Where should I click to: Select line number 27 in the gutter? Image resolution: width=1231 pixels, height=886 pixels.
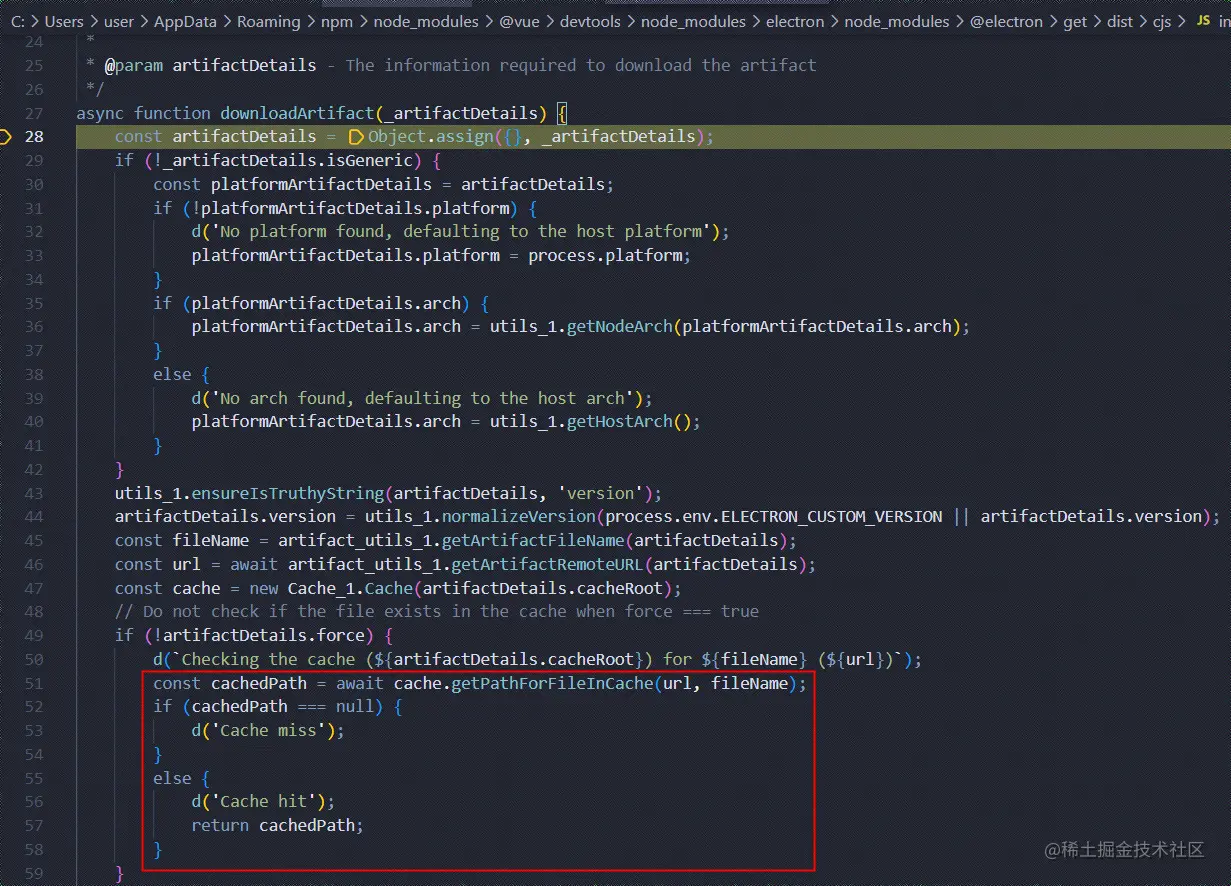(x=33, y=113)
